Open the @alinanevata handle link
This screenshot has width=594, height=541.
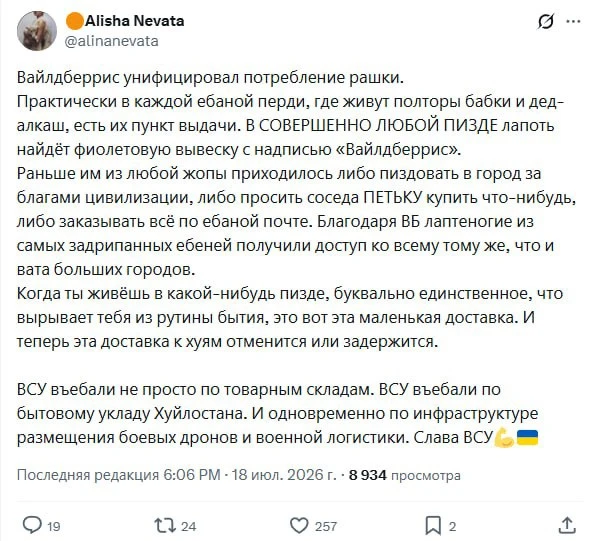pos(112,41)
